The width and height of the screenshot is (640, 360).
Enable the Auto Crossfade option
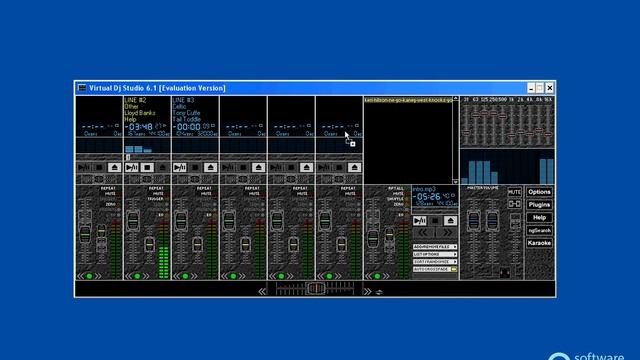point(435,269)
